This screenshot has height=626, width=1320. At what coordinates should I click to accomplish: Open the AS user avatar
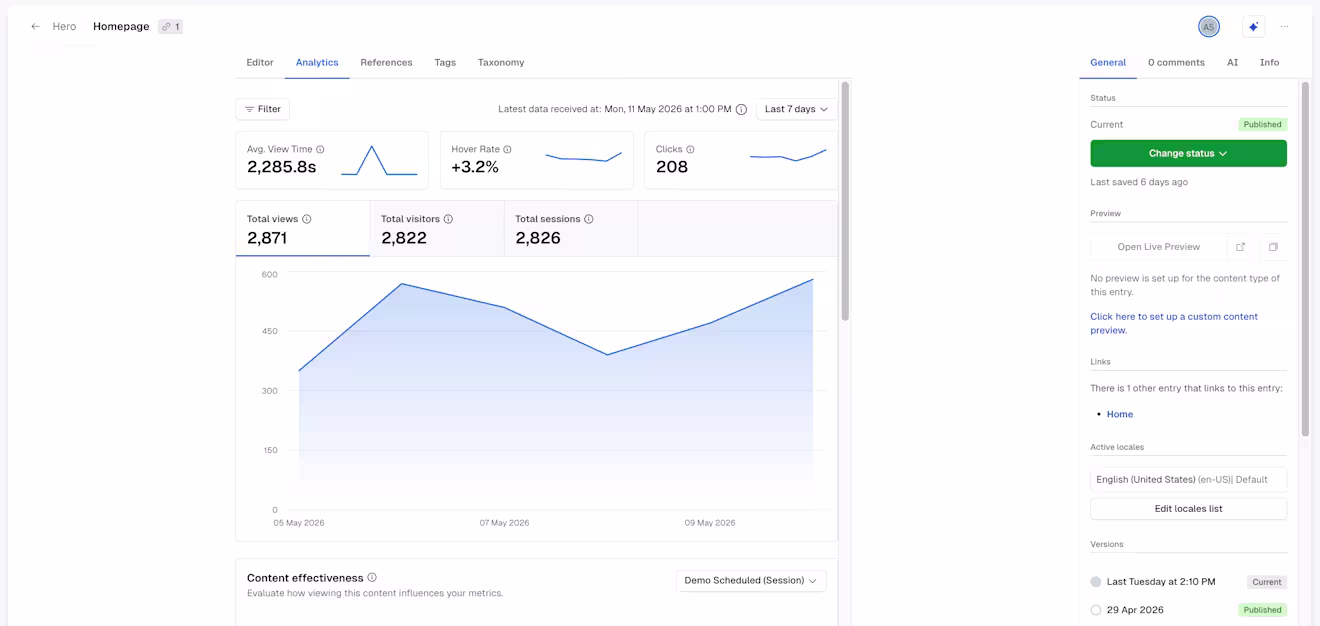tap(1209, 27)
